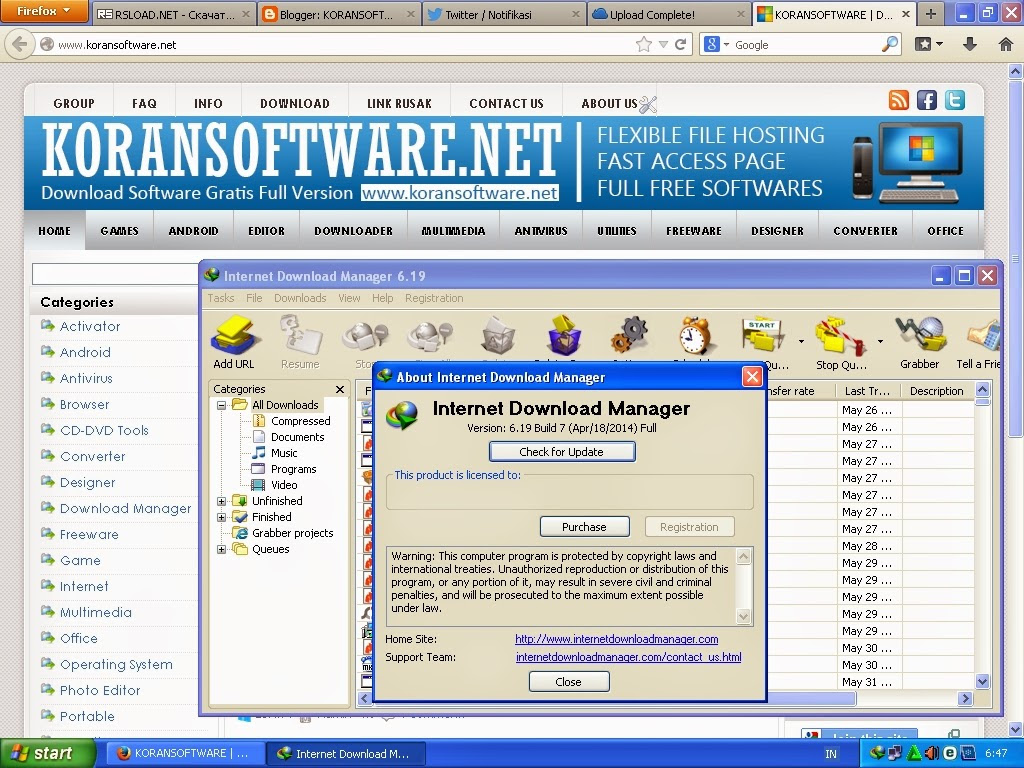This screenshot has height=768, width=1024.
Task: Click the search magnifier icon in Google box
Action: 889,44
